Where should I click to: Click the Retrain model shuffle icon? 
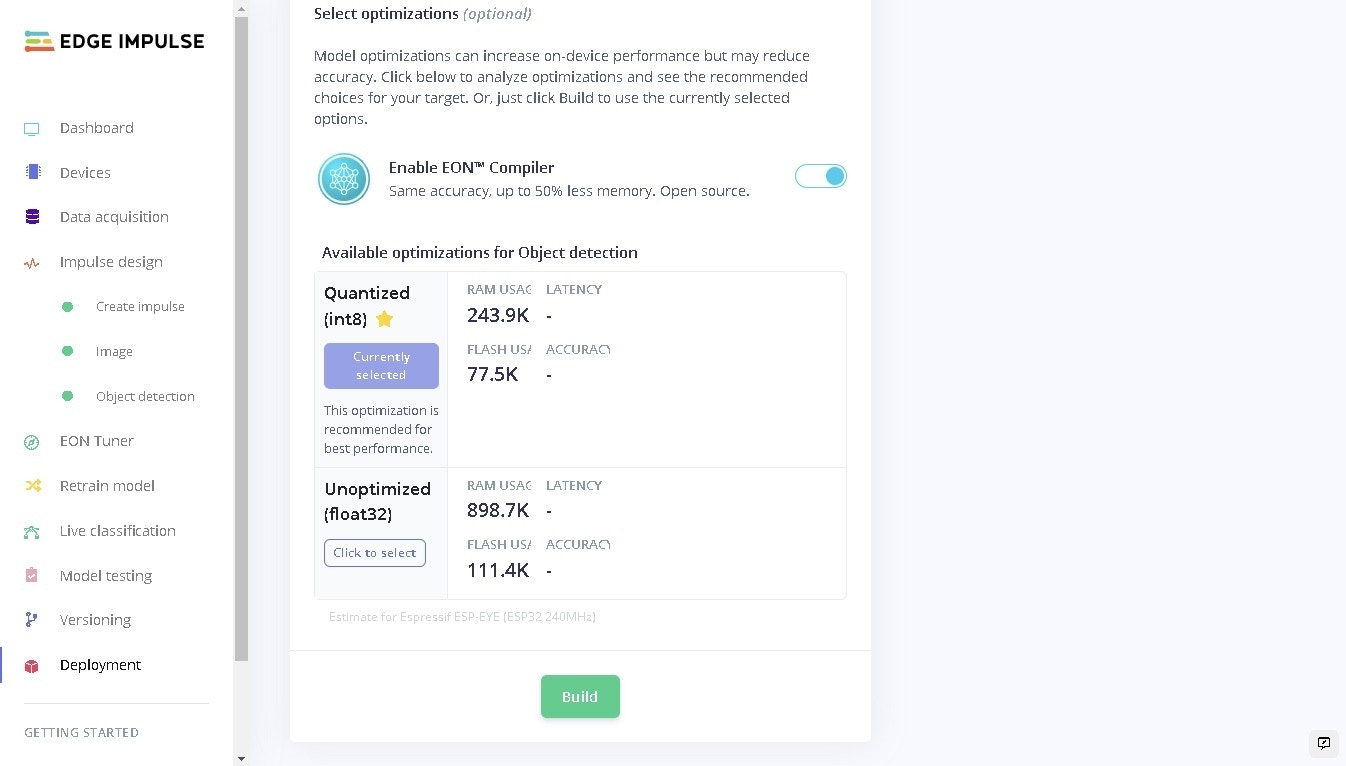tap(32, 486)
